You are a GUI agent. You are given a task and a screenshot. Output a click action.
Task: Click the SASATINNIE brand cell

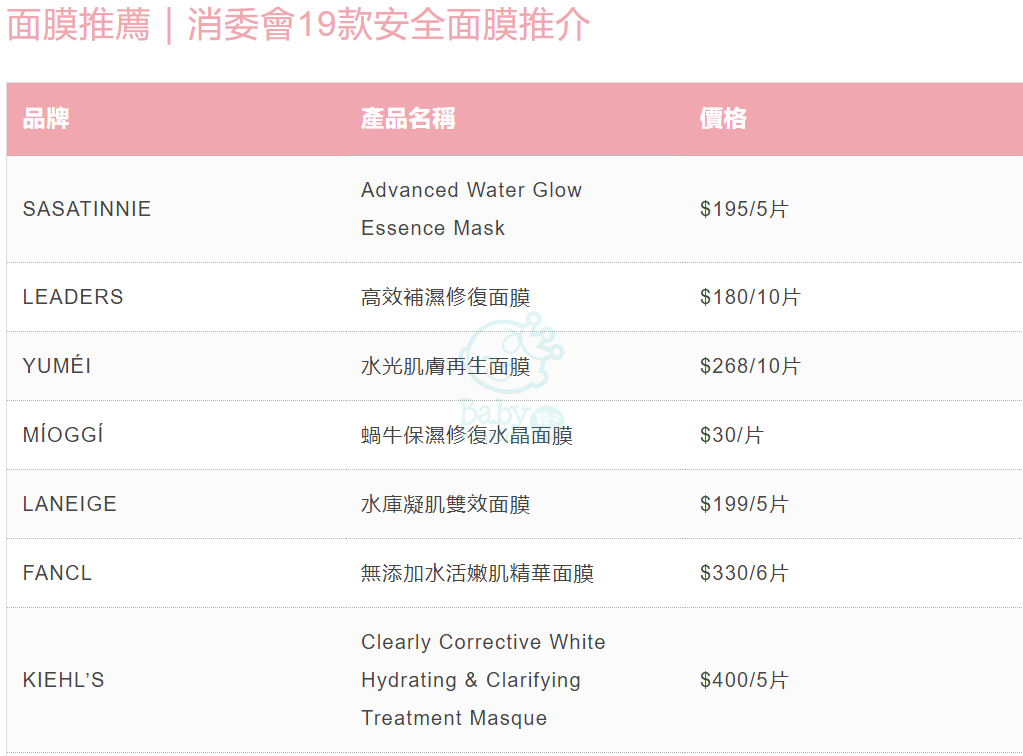(87, 209)
